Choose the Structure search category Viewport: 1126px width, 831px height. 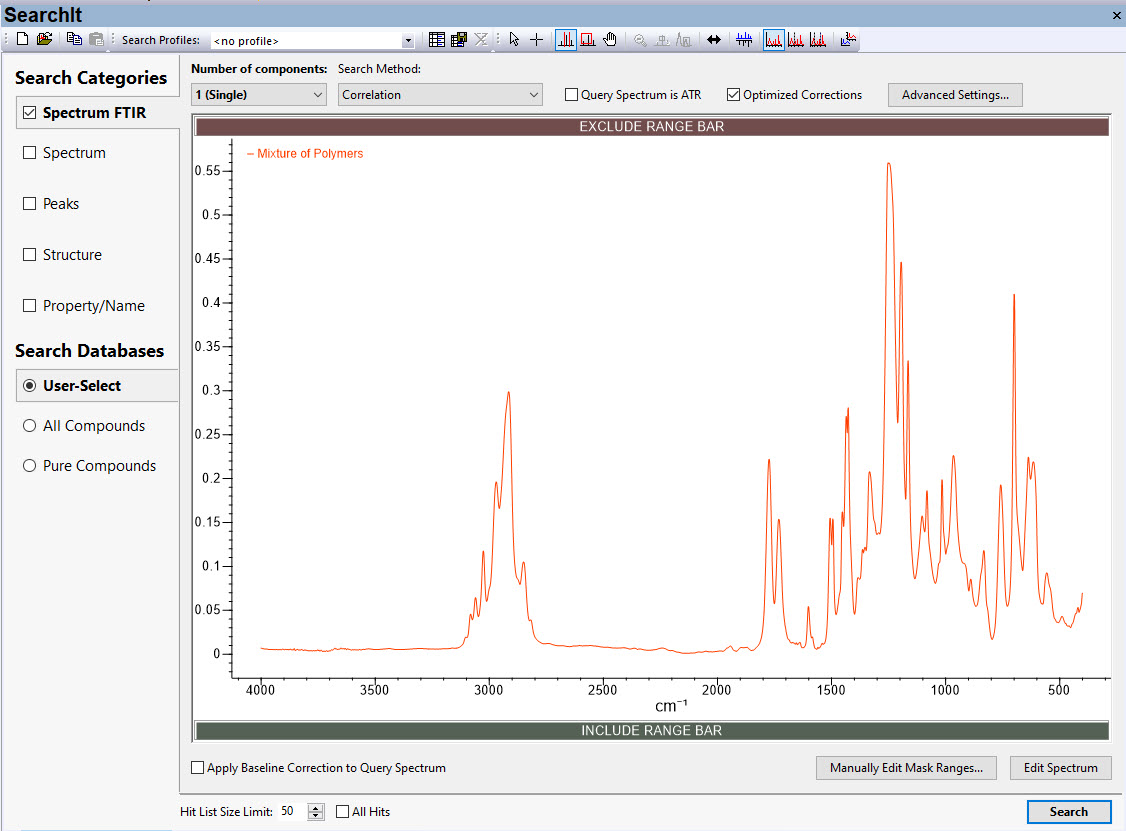[30, 255]
